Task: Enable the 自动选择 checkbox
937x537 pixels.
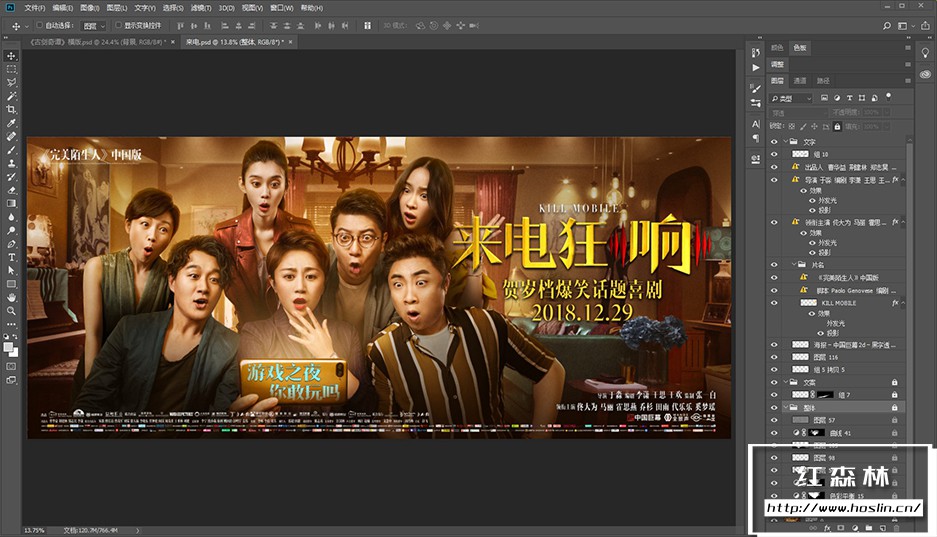Action: click(39, 26)
